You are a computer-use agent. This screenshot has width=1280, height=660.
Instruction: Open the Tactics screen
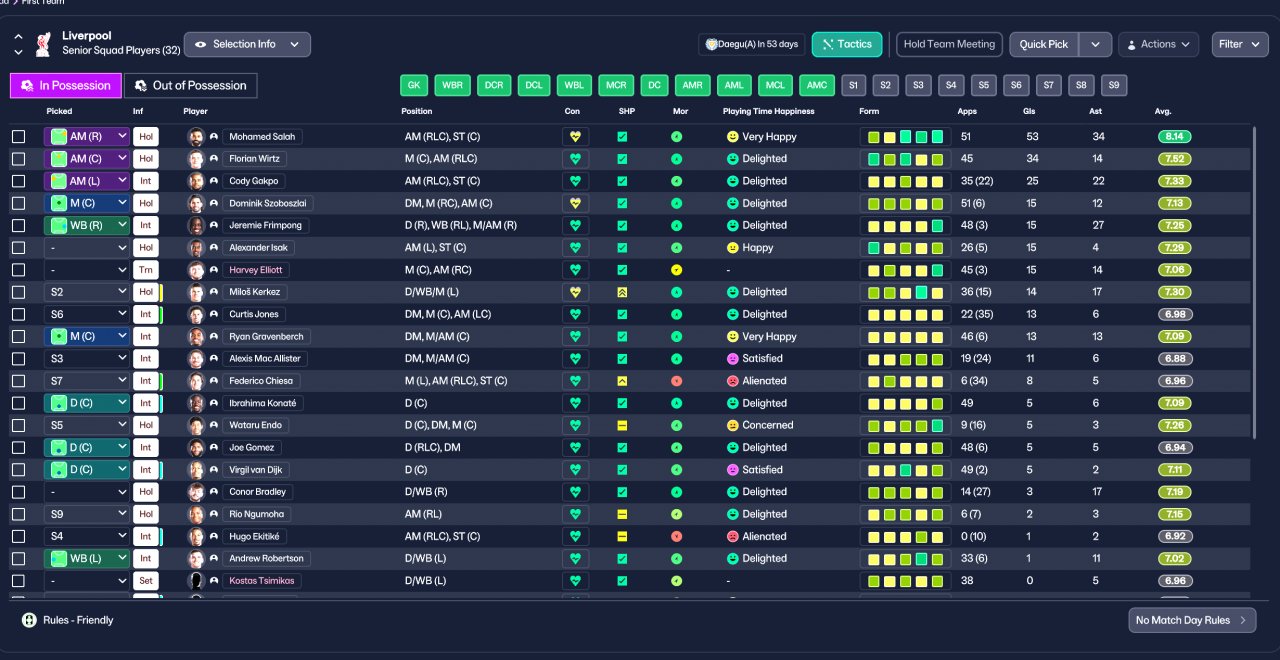(x=847, y=44)
